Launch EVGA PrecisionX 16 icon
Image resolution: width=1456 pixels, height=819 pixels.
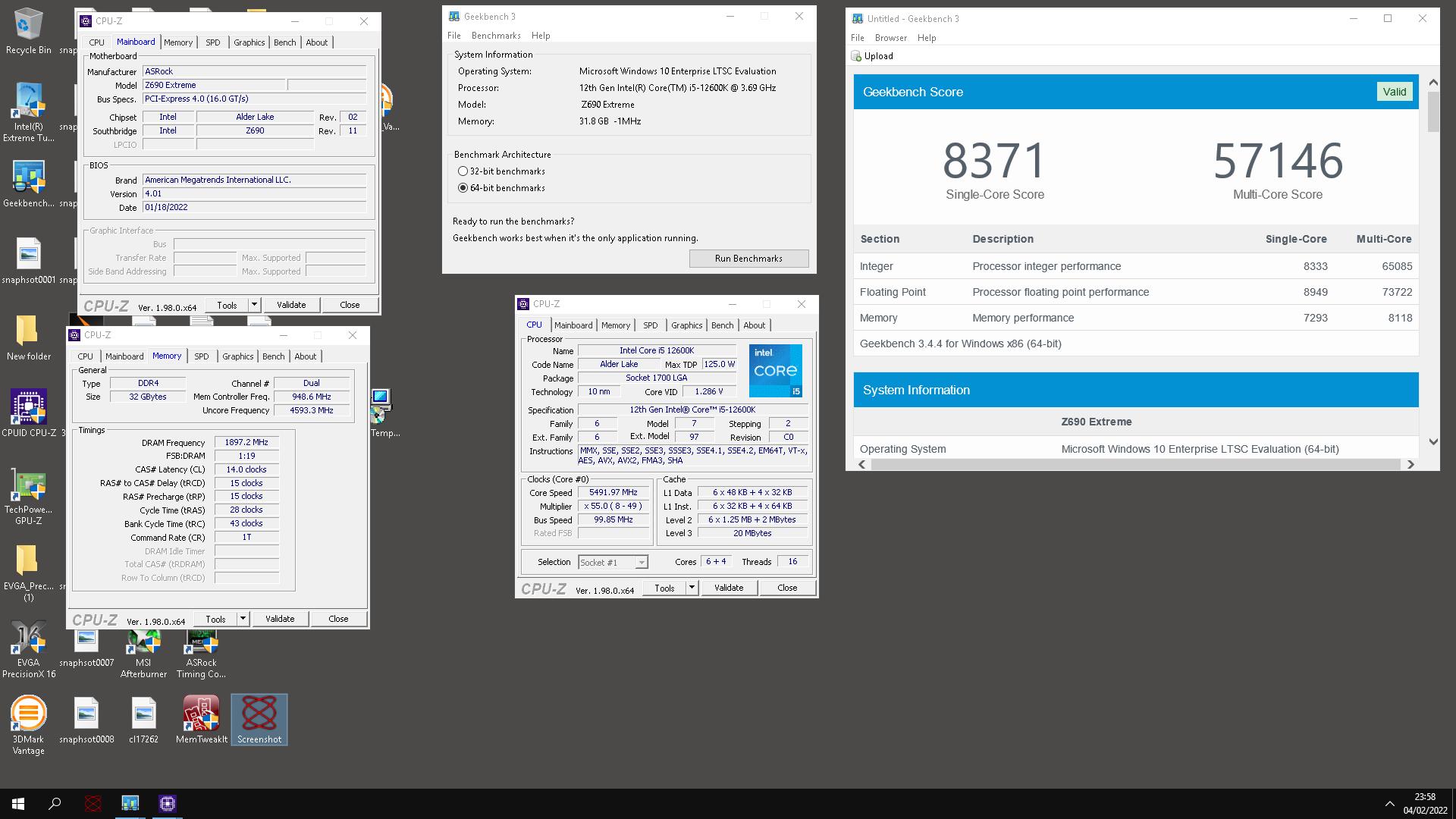[28, 649]
